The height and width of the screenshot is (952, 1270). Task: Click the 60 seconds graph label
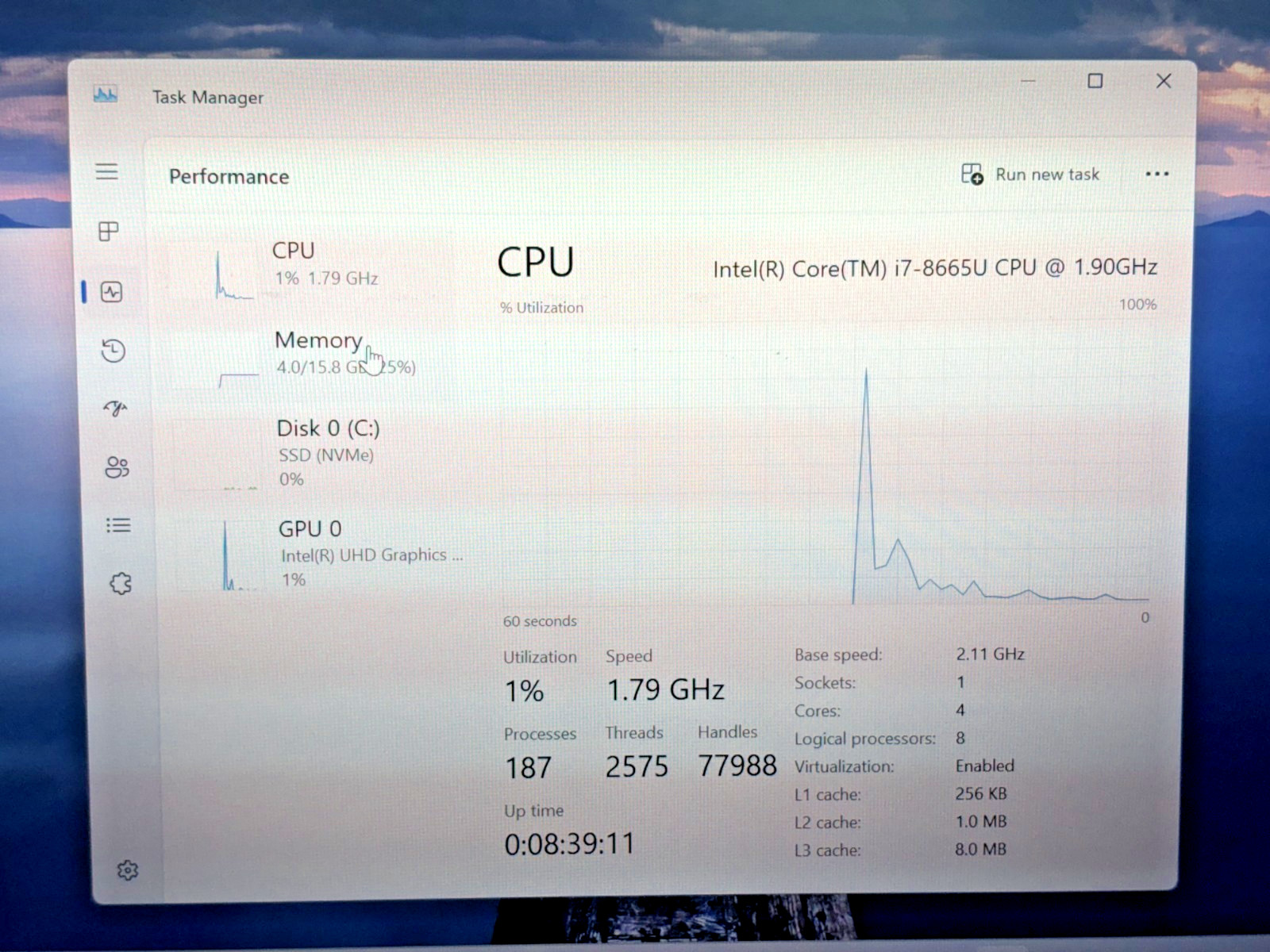pos(540,621)
